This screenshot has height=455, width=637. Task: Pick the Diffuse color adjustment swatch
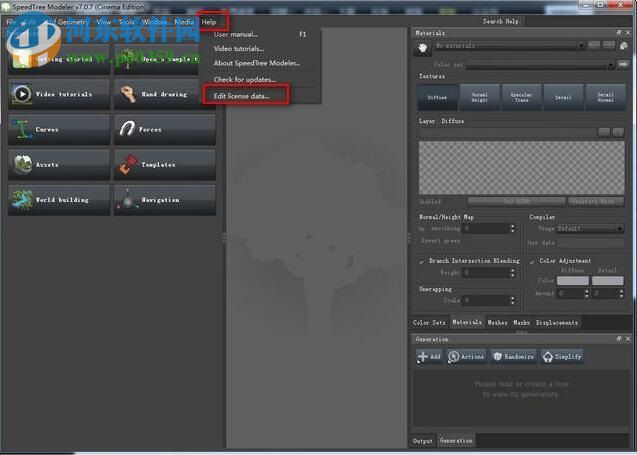point(573,281)
